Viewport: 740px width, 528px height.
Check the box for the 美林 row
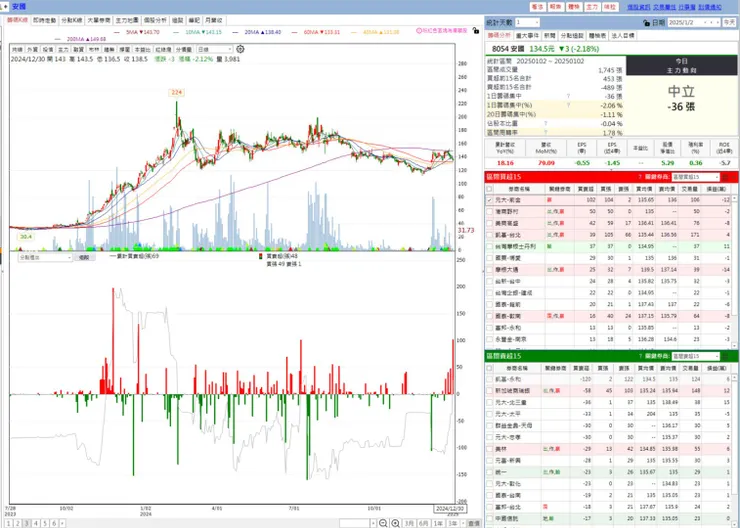tap(489, 449)
